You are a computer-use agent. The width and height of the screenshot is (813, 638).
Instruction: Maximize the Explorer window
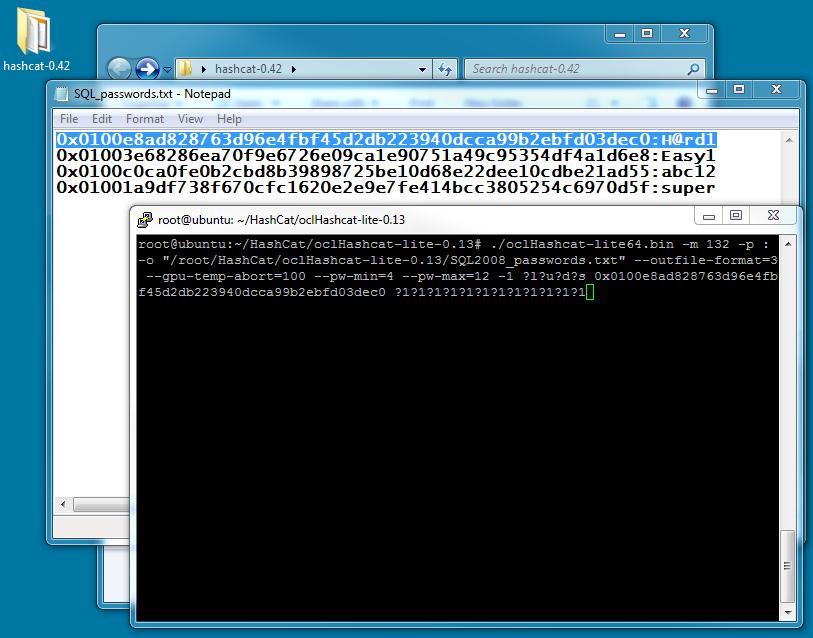647,34
